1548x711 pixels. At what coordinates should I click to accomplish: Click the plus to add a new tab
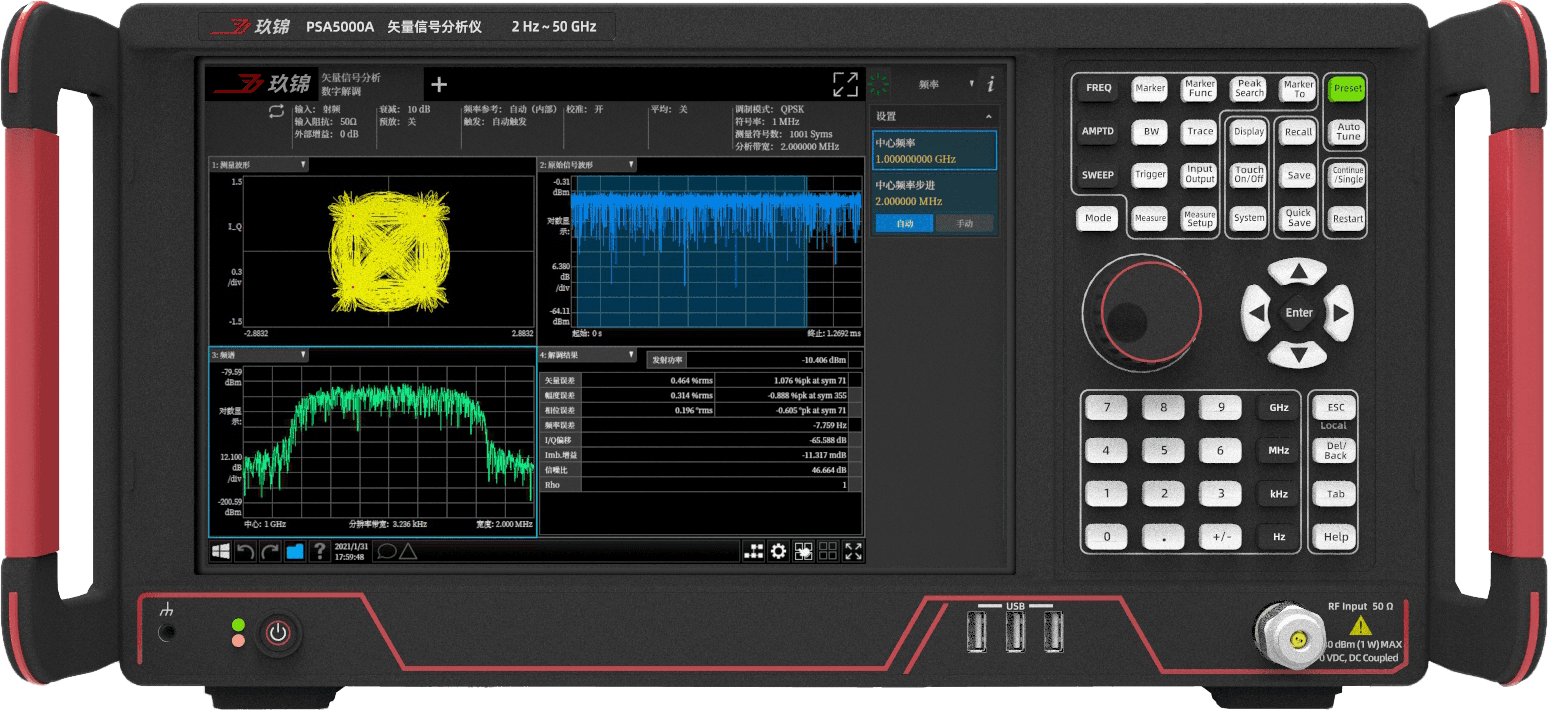(x=436, y=84)
